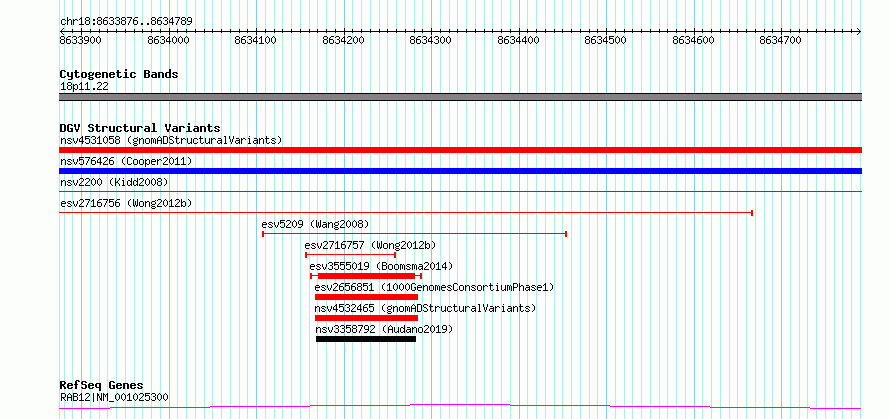The image size is (890, 419).
Task: Click ruler position 8634000
Action: [168, 40]
